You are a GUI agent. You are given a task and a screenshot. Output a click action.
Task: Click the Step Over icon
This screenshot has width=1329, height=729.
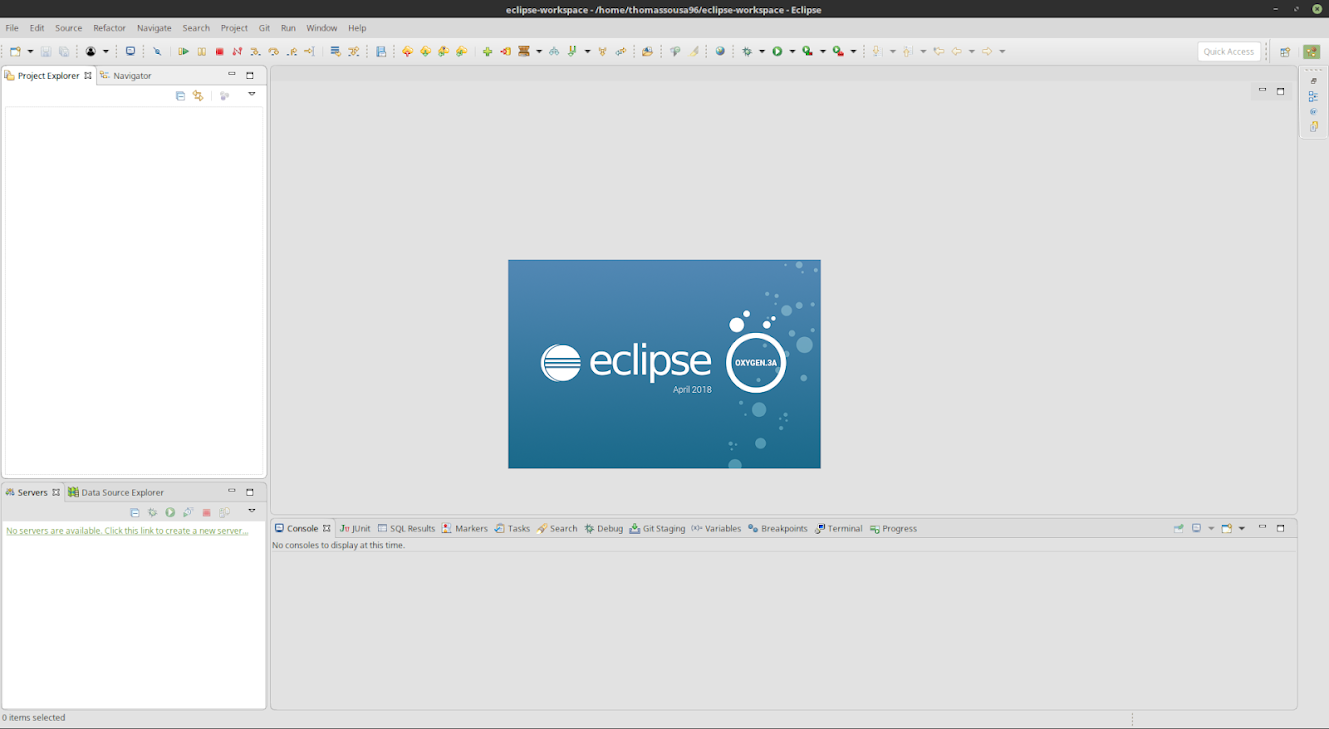coord(273,51)
